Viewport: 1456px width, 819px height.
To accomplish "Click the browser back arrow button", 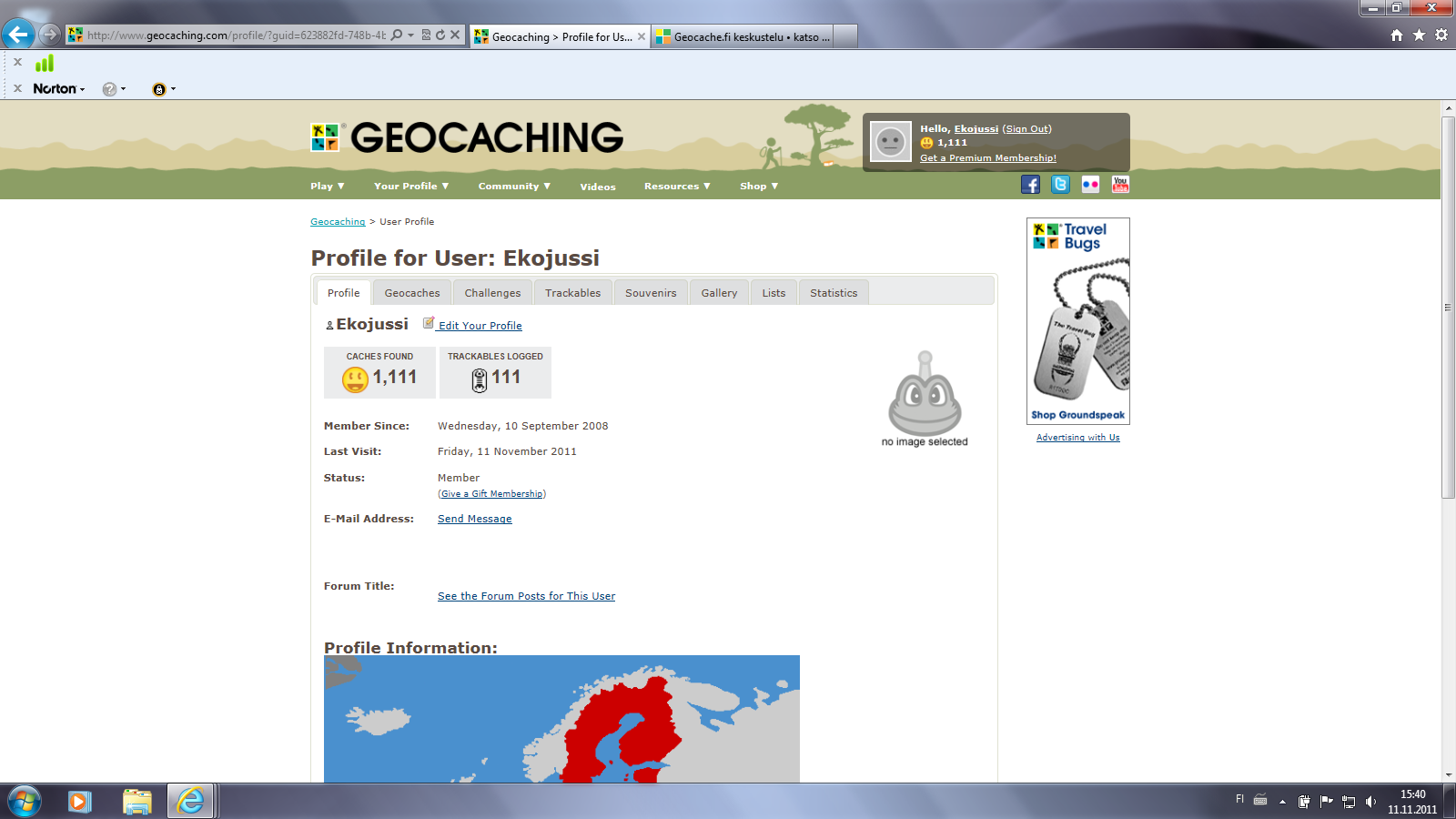I will pos(18,35).
